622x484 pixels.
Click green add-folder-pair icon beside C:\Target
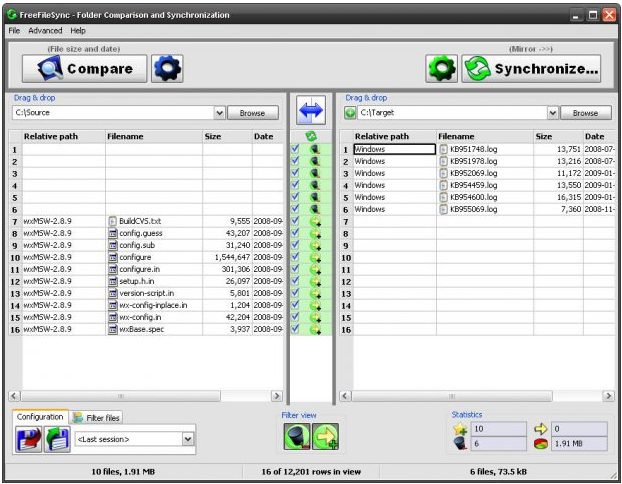pos(349,113)
